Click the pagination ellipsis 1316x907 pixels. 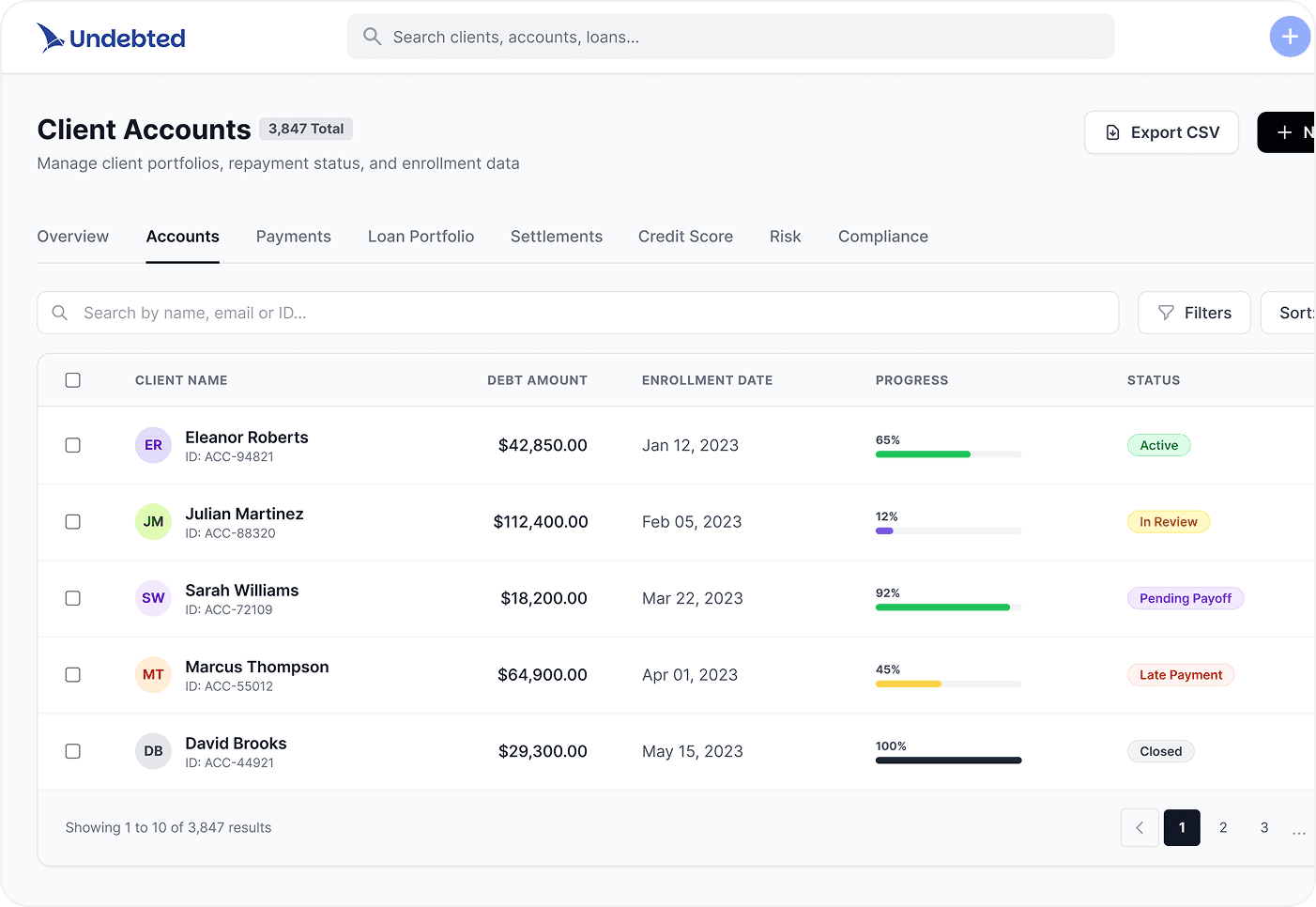point(1299,831)
